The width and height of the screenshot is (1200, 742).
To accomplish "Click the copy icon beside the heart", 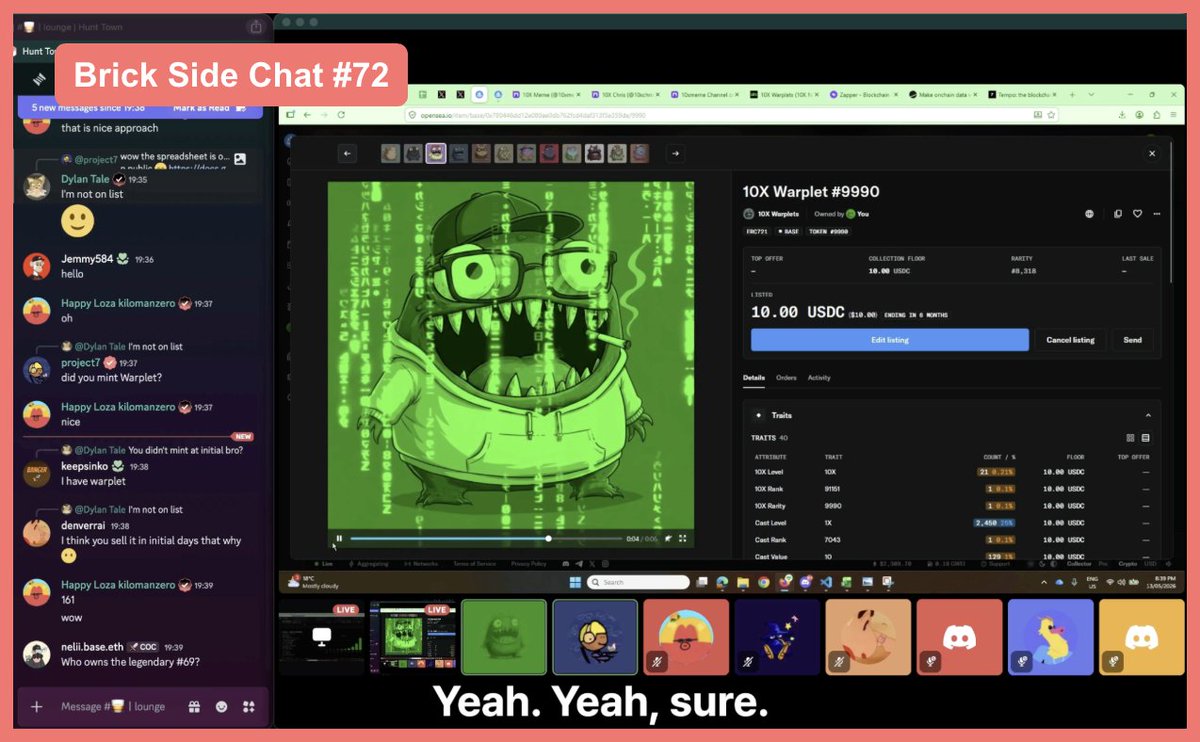I will [1118, 214].
